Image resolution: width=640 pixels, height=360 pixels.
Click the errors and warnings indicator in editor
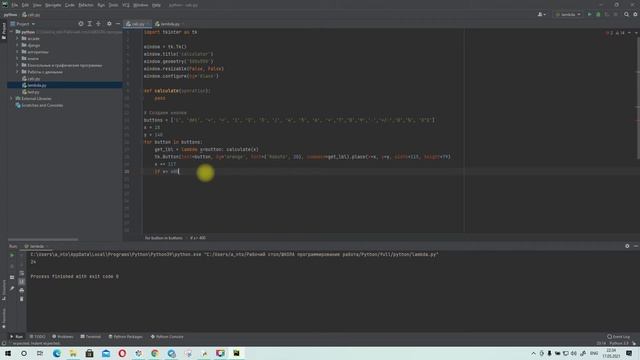(x=616, y=33)
